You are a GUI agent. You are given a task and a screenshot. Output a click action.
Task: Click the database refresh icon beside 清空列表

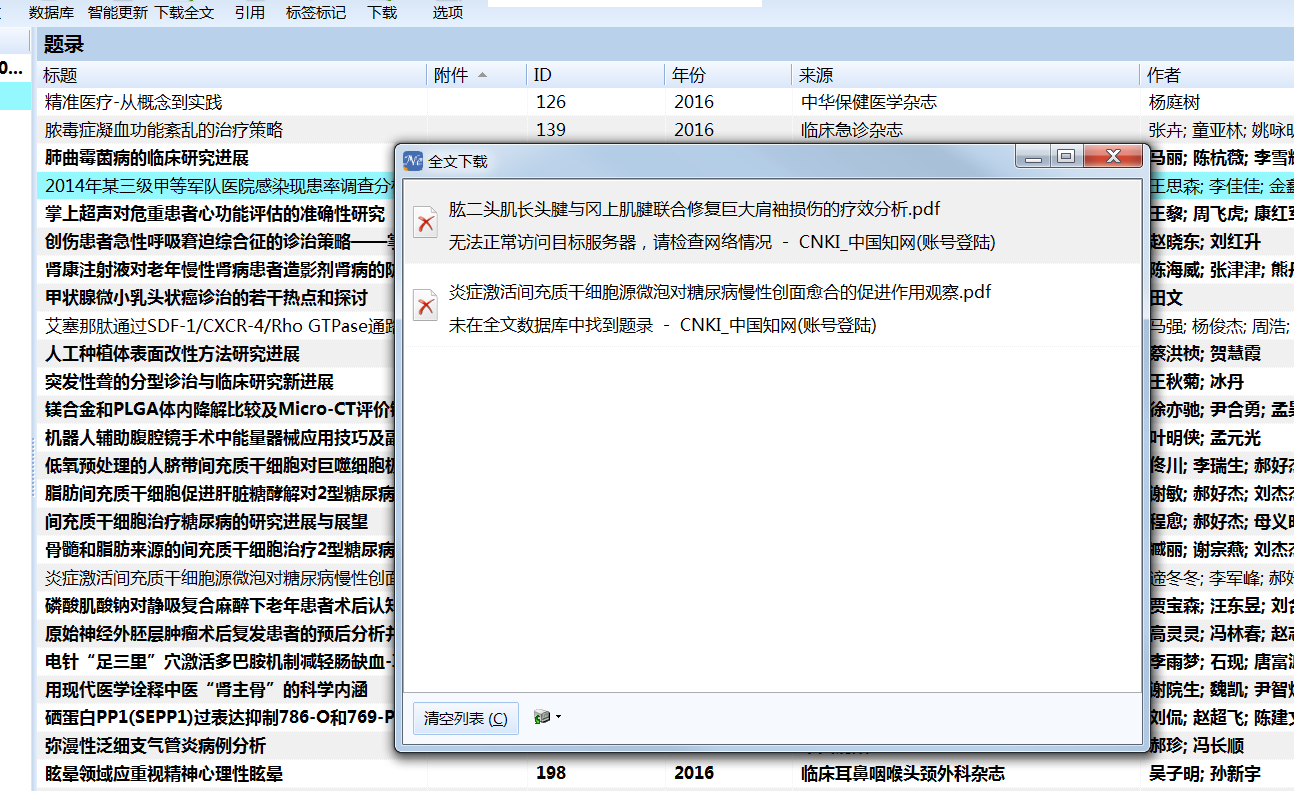542,717
